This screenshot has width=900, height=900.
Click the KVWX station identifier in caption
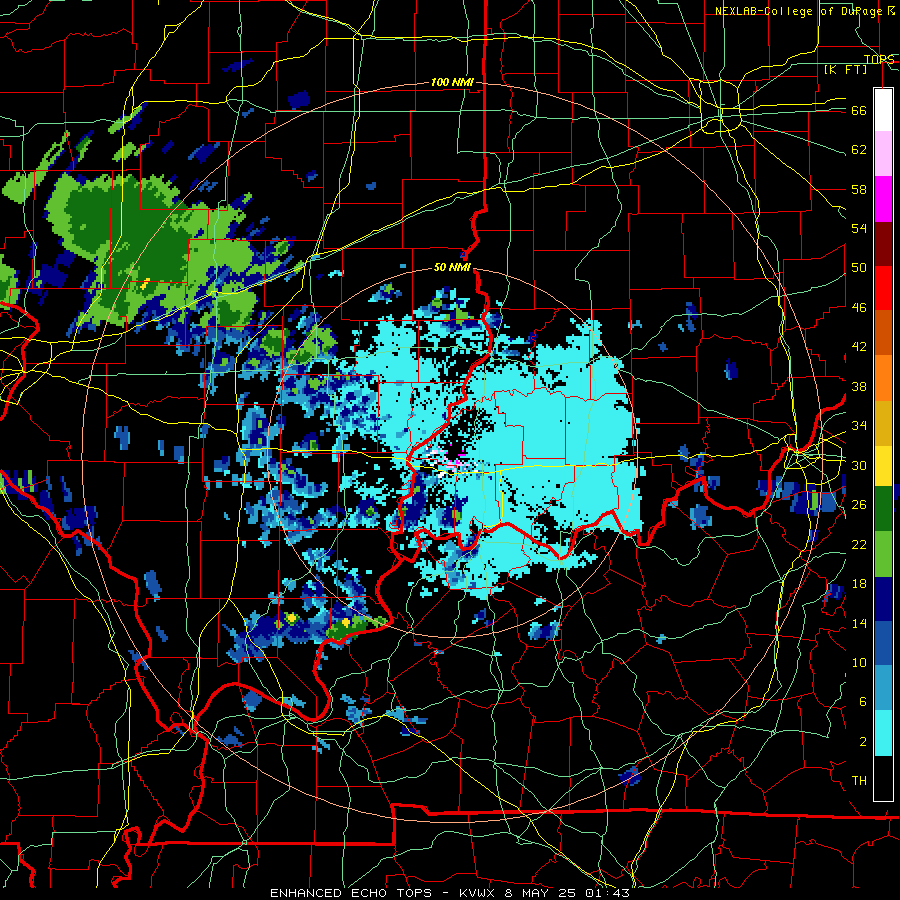479,893
